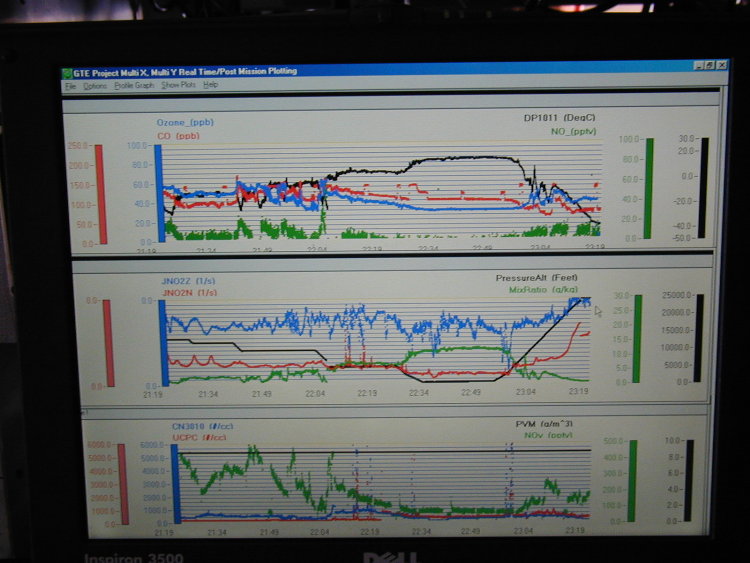Click the 250.0 CO axis value

point(79,145)
